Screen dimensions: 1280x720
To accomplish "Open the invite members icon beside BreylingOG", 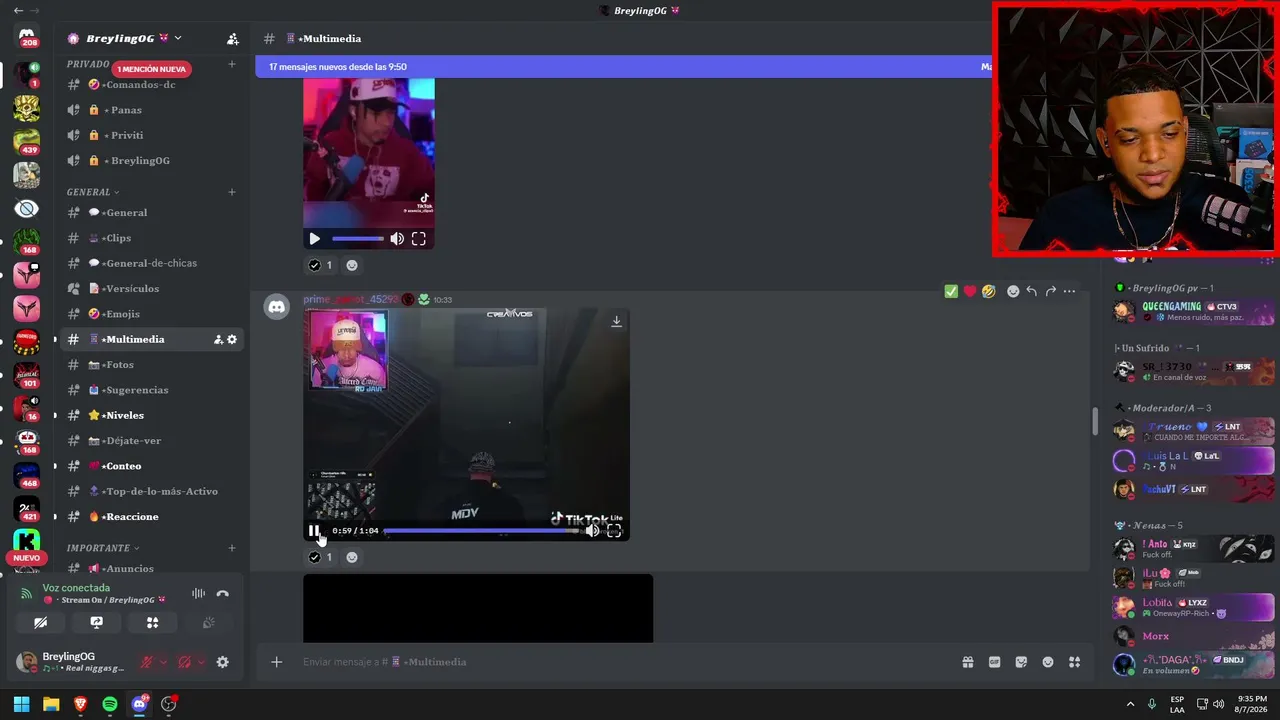I will [233, 39].
